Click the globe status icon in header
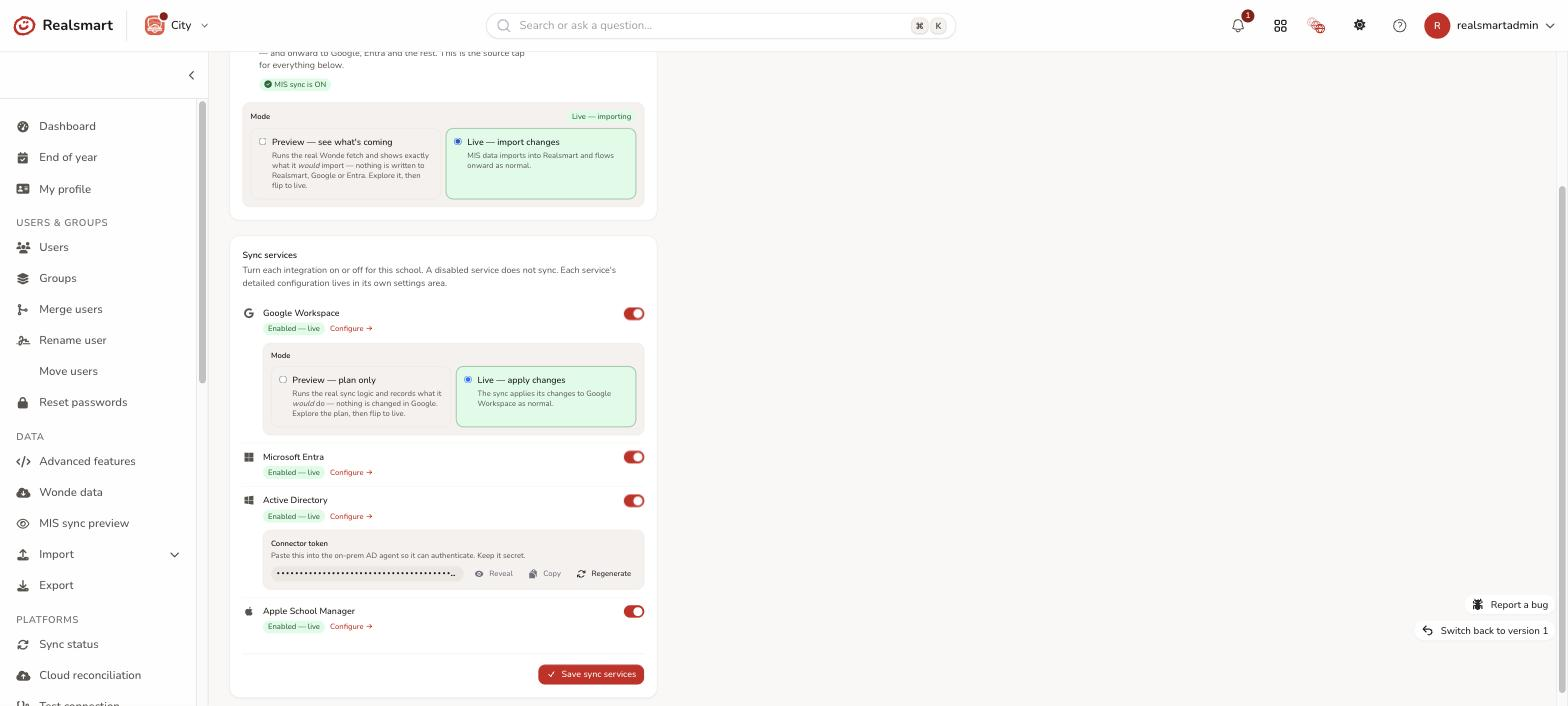This screenshot has width=1568, height=706. [1316, 26]
